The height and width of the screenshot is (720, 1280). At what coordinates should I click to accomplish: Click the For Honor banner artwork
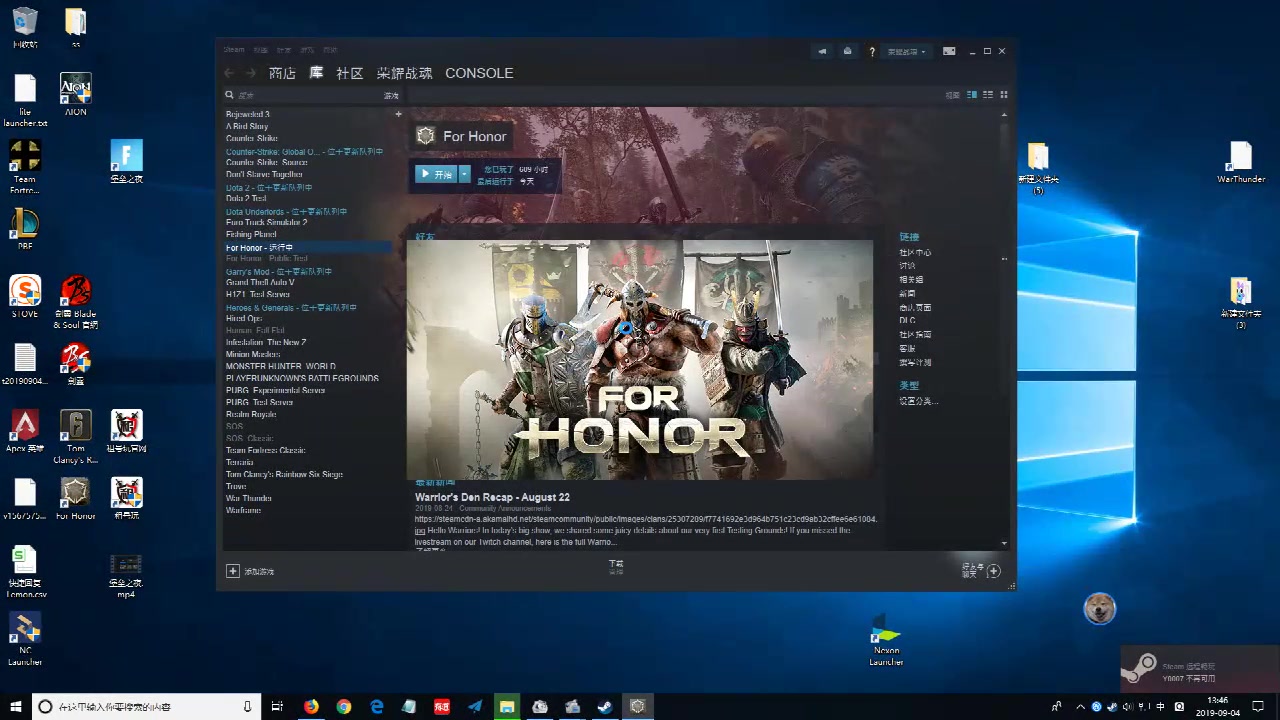point(640,360)
